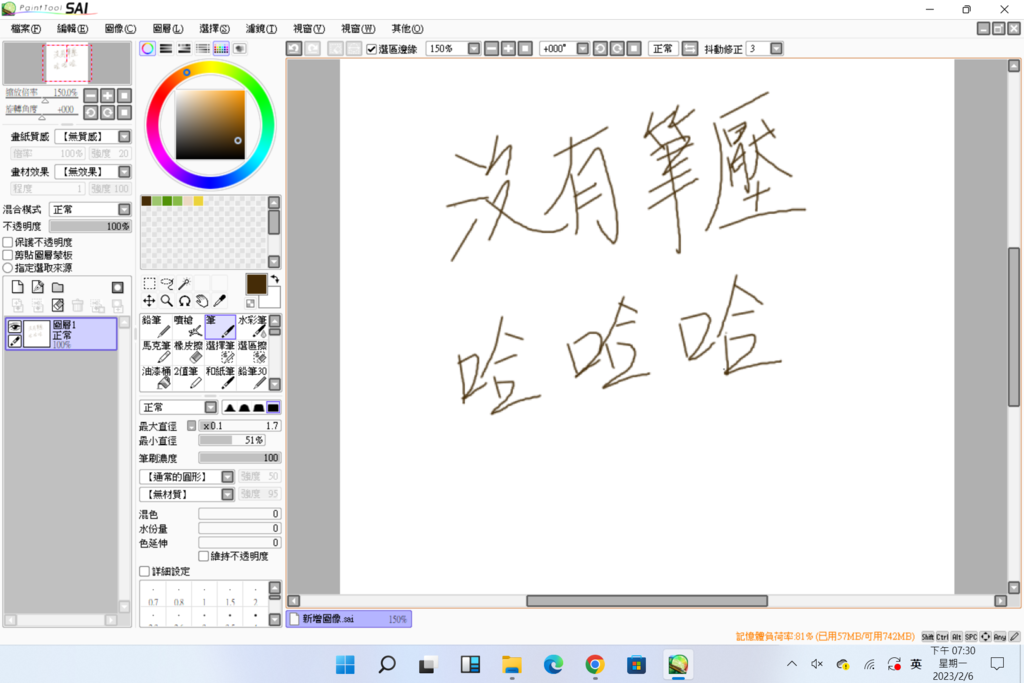Flip canvas view horizontally in toolbar

pos(690,49)
